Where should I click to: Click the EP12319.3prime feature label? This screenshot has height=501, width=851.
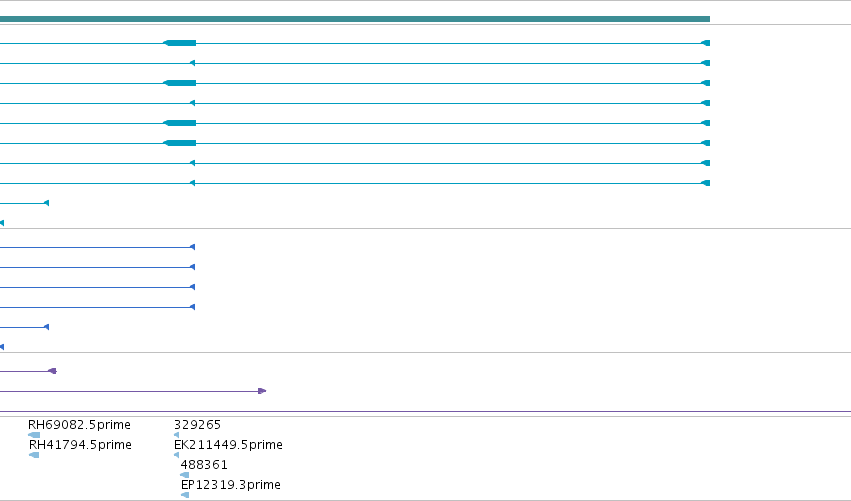pos(231,485)
